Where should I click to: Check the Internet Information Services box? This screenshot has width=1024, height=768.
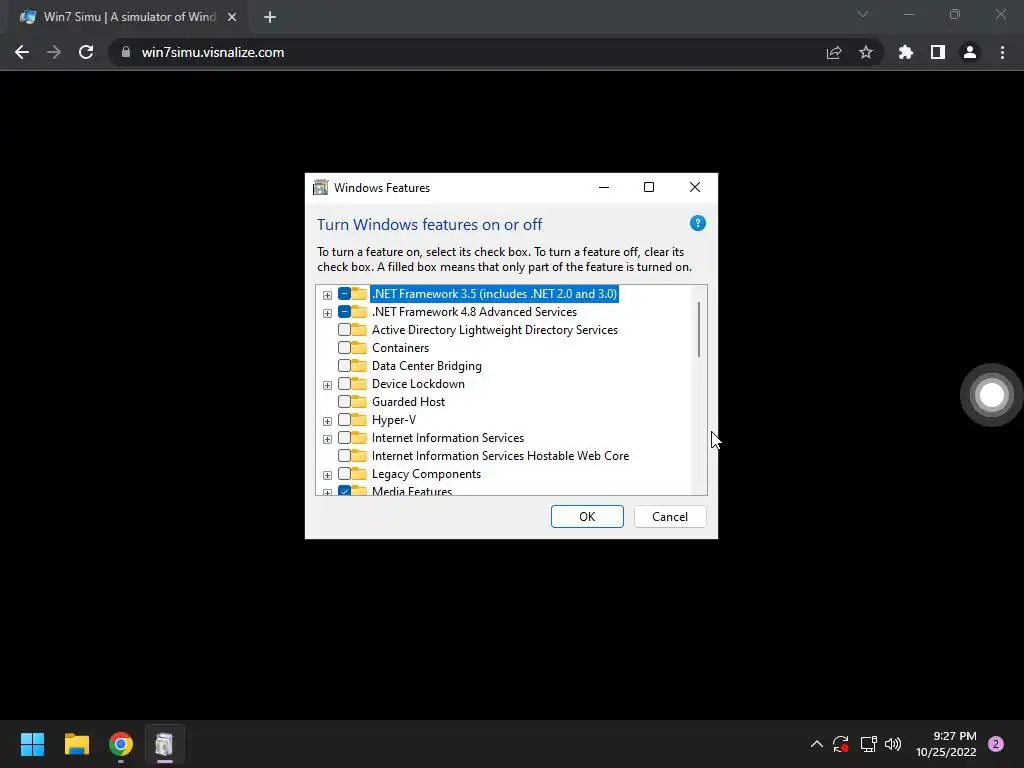point(344,438)
